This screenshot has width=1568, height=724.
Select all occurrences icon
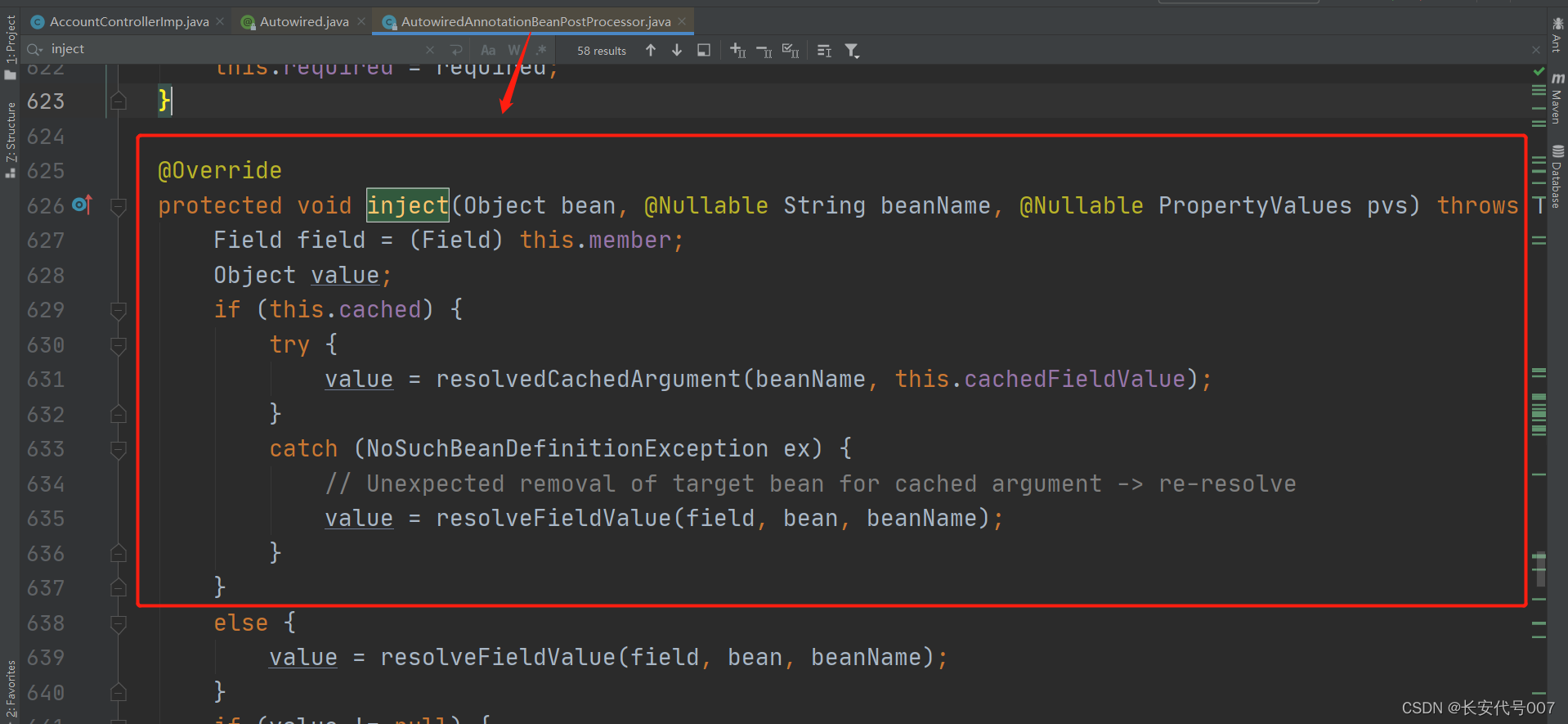791,51
